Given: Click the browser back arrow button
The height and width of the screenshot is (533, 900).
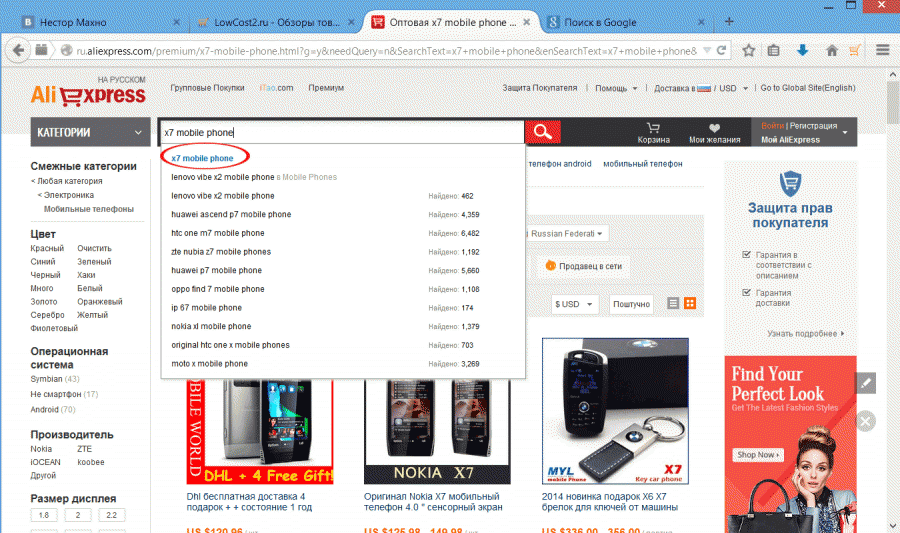Looking at the screenshot, I should coord(18,50).
